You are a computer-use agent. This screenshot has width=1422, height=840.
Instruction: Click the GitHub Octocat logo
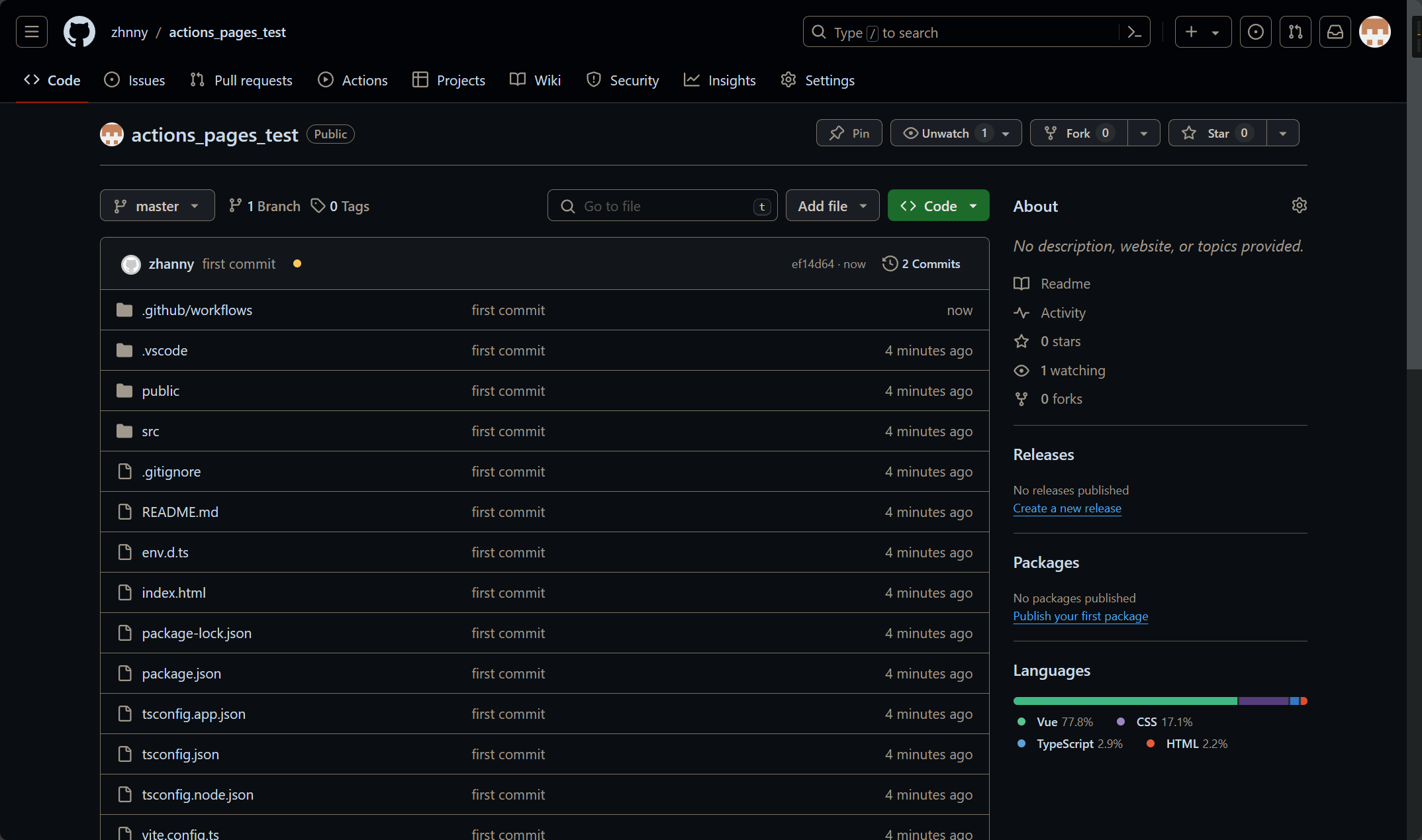(x=79, y=32)
